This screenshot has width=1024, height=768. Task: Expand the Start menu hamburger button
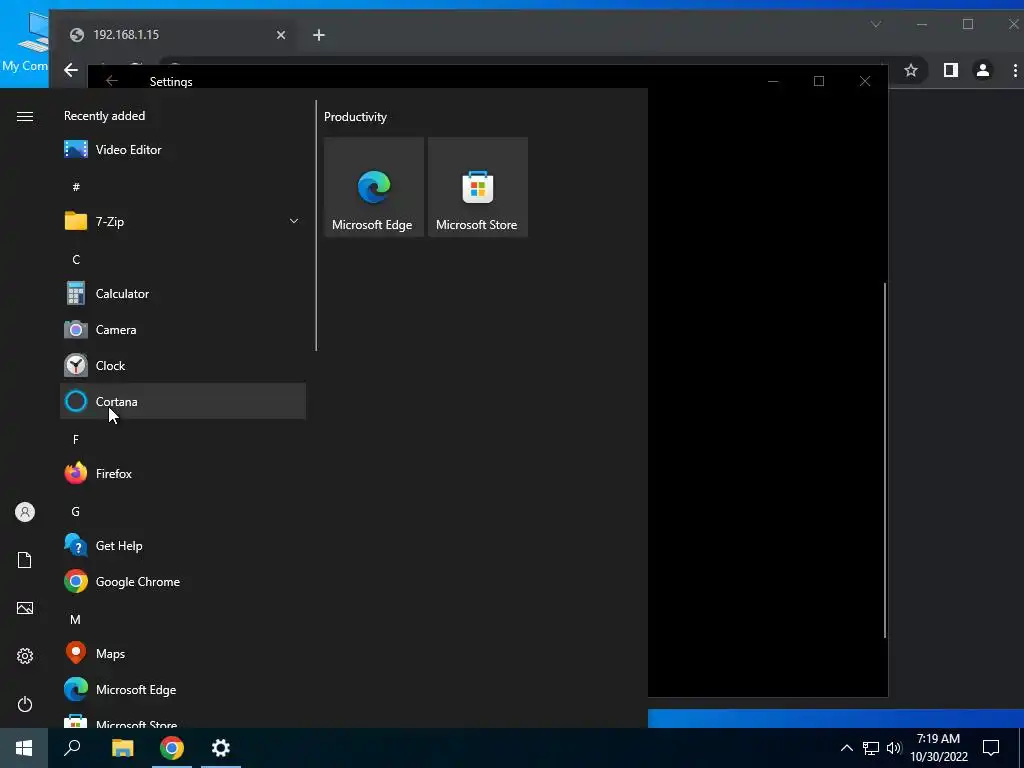pos(25,116)
